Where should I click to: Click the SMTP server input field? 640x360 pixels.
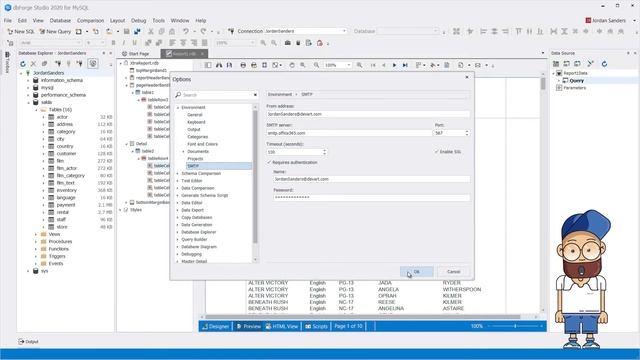[349, 133]
